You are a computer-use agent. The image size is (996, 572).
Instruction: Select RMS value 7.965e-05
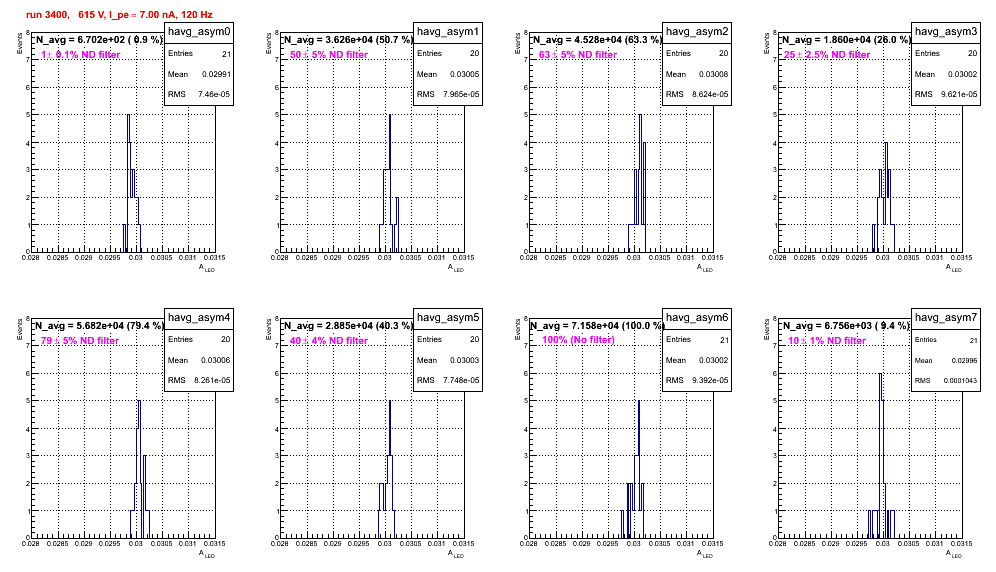coord(461,95)
